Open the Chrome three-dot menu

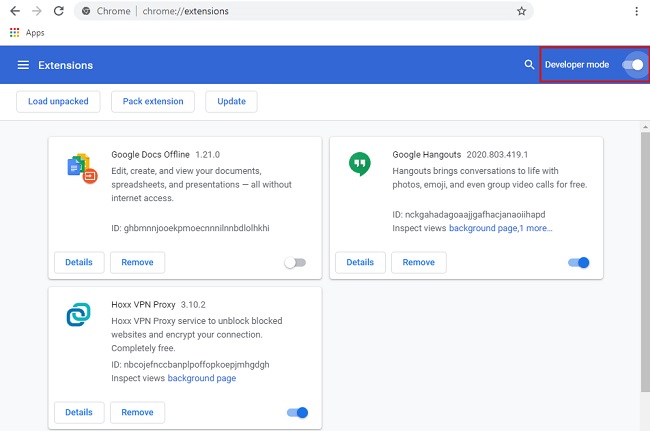[636, 11]
